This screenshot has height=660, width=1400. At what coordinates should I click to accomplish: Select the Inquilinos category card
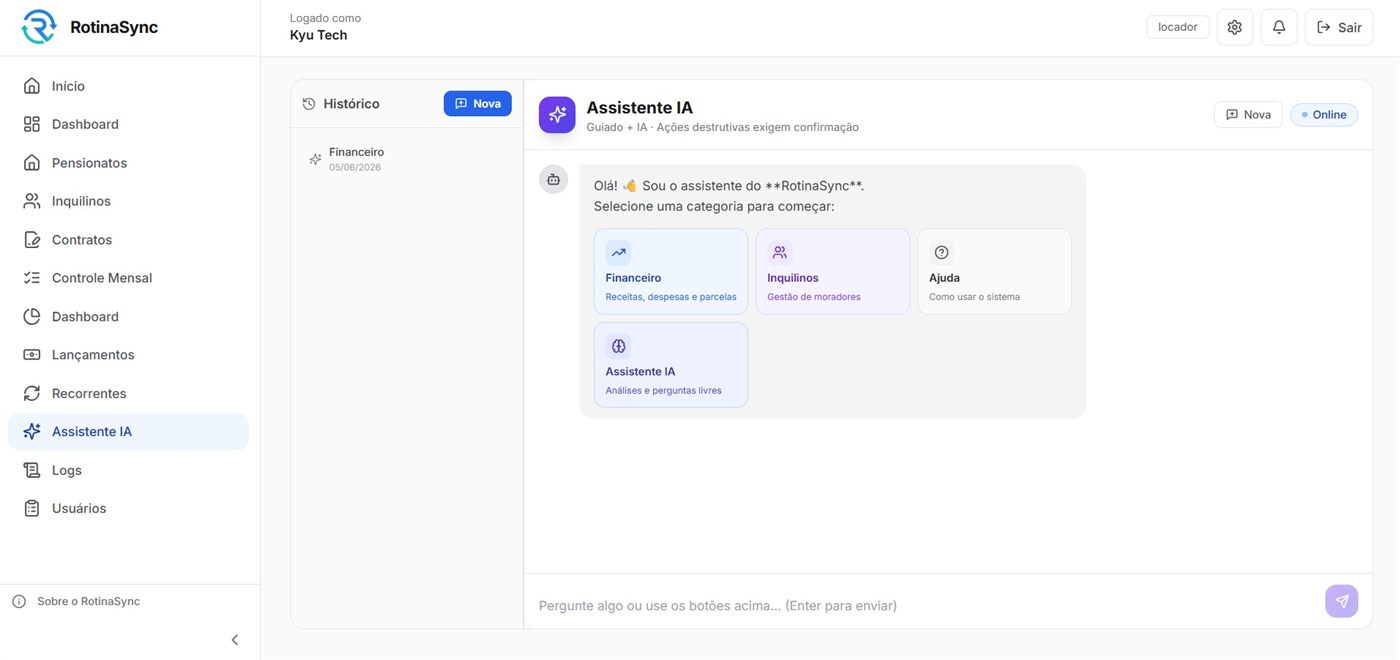pos(833,272)
